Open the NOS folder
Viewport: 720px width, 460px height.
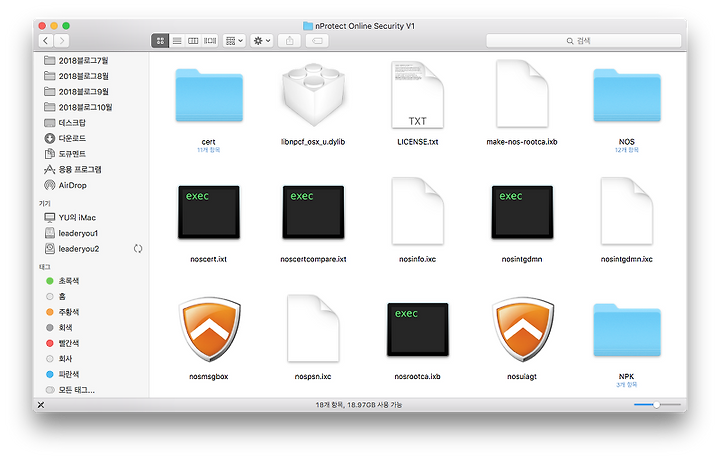point(627,95)
